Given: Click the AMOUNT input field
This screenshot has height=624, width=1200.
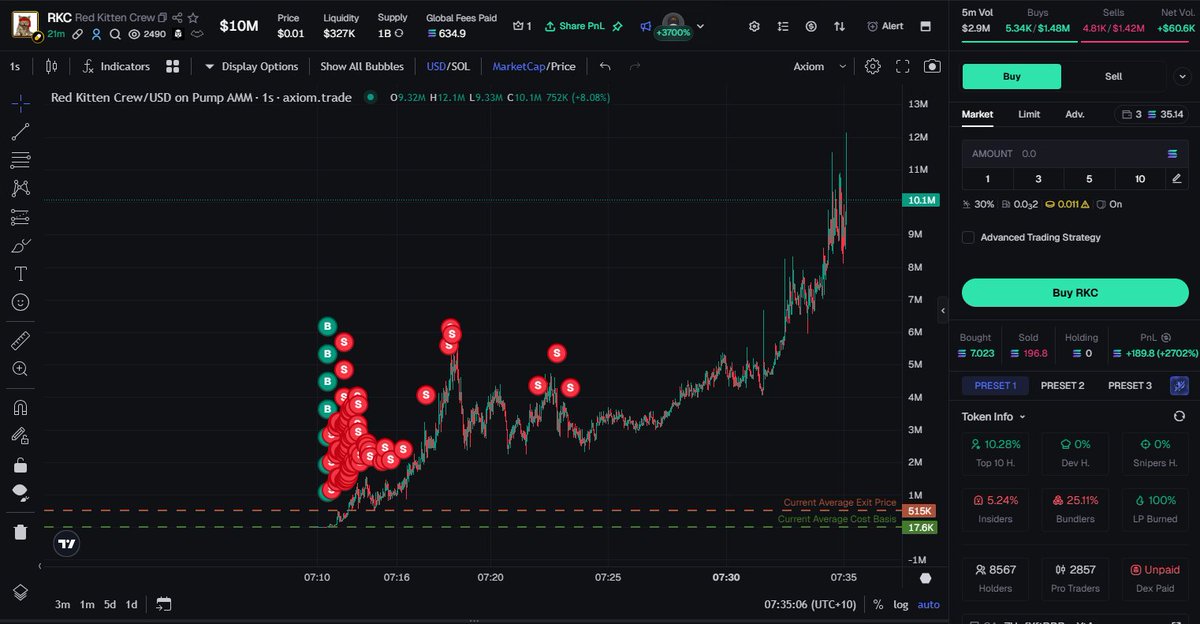Looking at the screenshot, I should tap(1075, 153).
